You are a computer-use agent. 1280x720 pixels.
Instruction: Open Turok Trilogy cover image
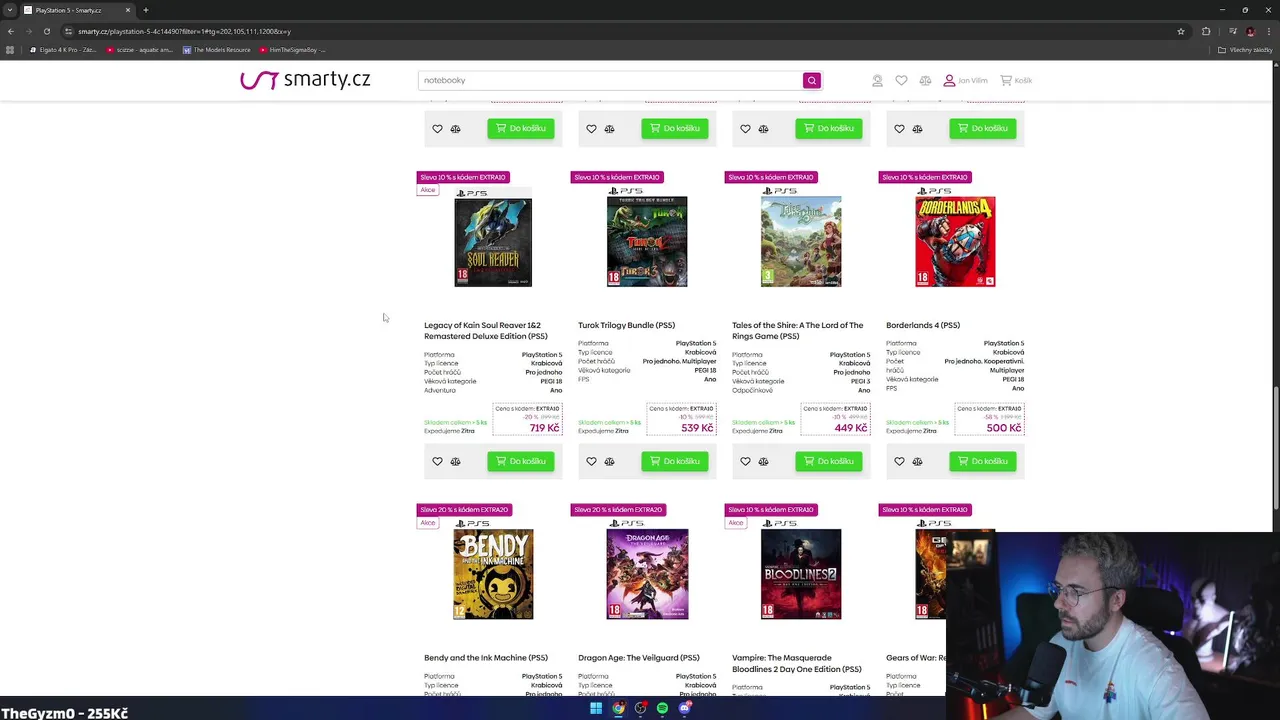(647, 238)
